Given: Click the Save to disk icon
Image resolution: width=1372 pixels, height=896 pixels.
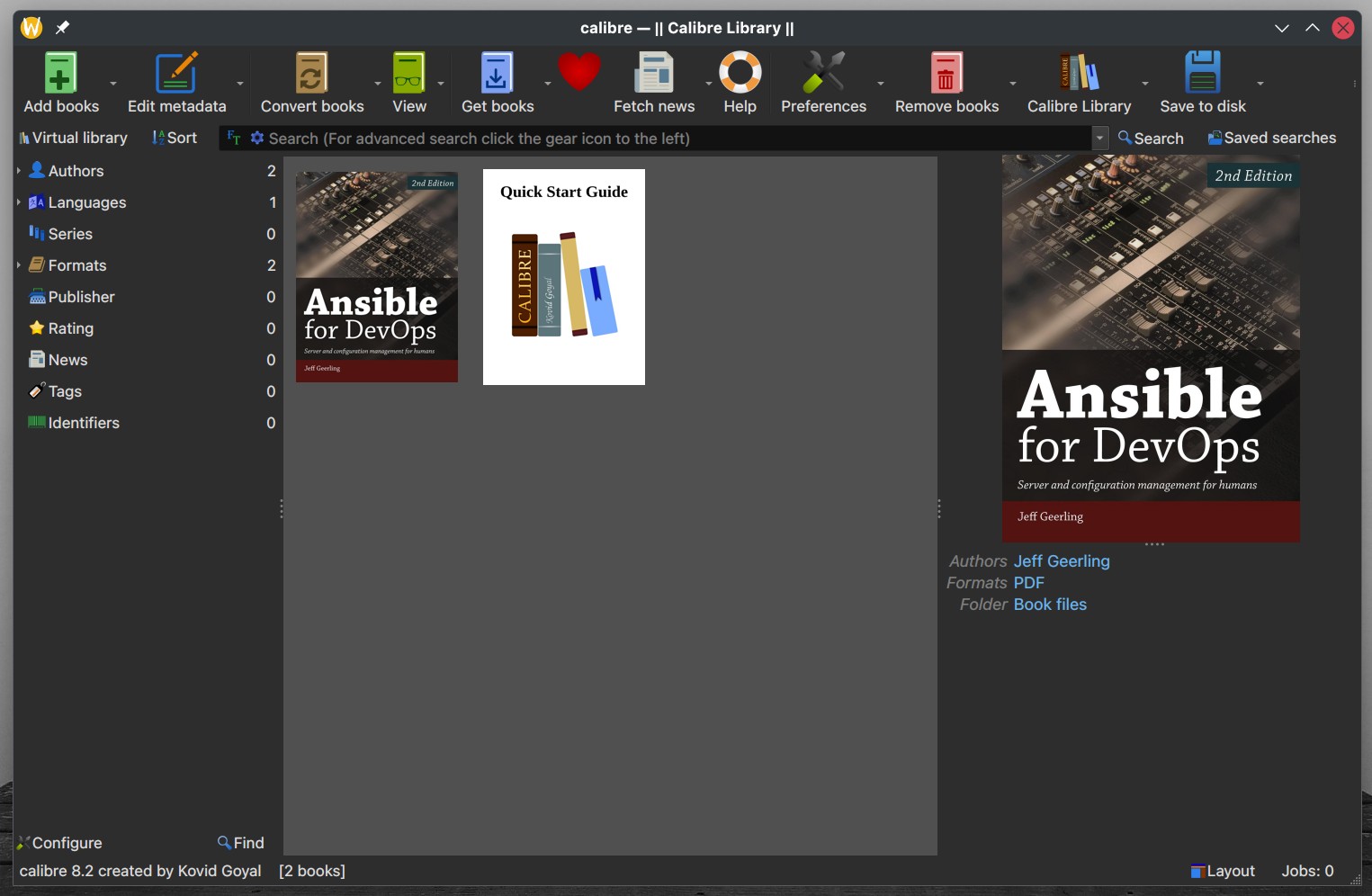Looking at the screenshot, I should (1202, 73).
